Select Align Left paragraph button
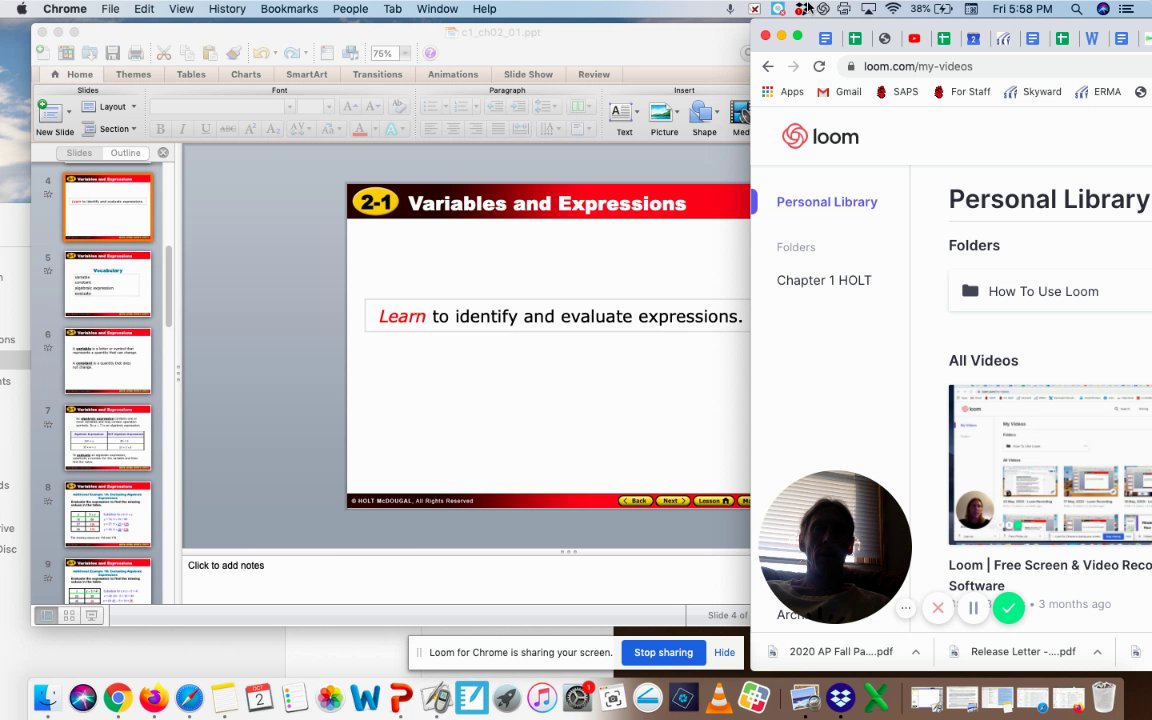The height and width of the screenshot is (720, 1152). 431,129
